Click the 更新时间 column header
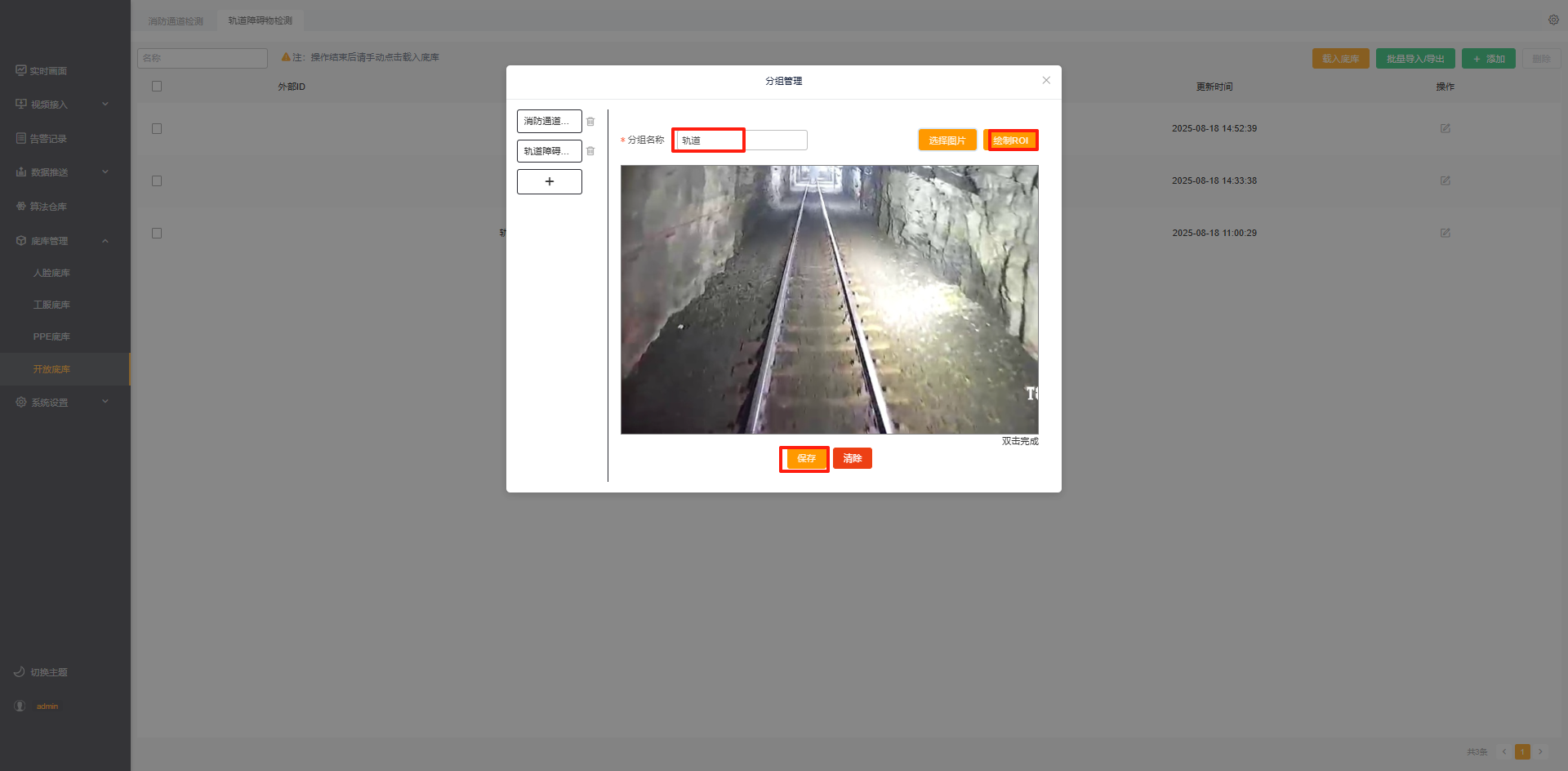 (x=1214, y=87)
